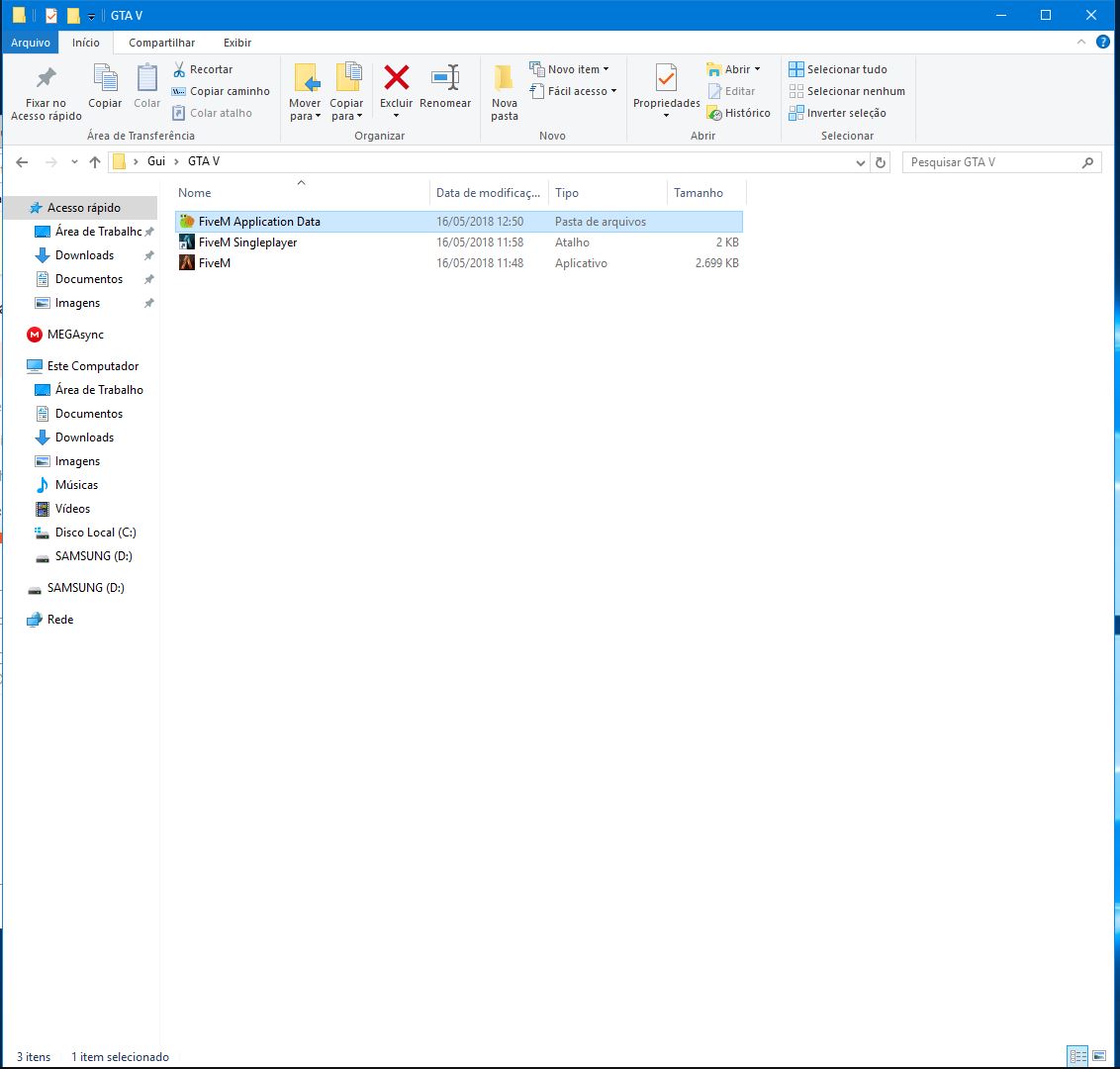
Task: Open Histórico file history
Action: point(738,113)
